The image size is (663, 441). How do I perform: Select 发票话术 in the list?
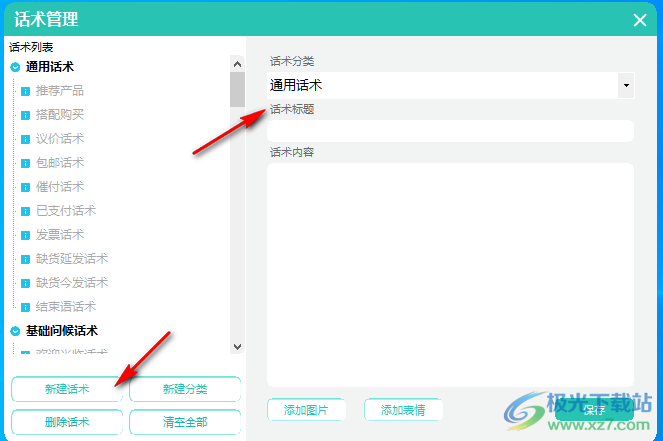60,234
